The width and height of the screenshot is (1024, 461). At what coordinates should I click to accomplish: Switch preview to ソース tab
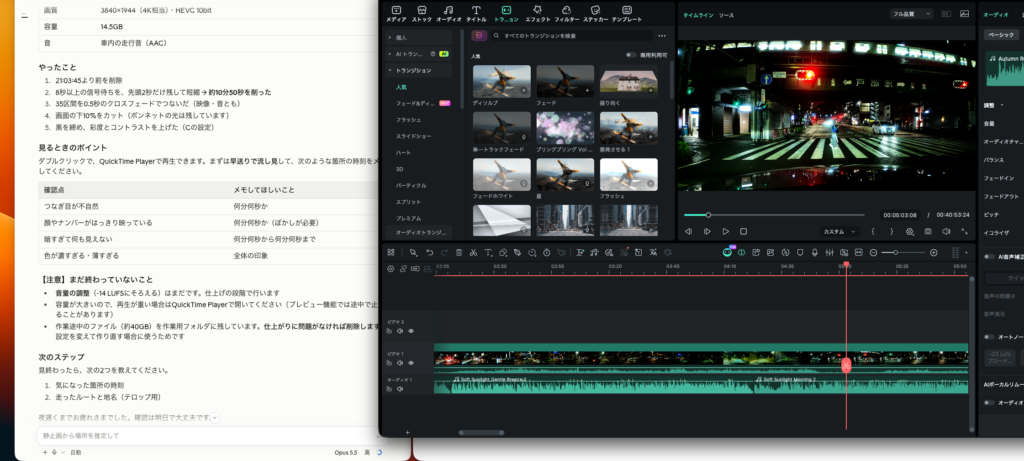726,14
